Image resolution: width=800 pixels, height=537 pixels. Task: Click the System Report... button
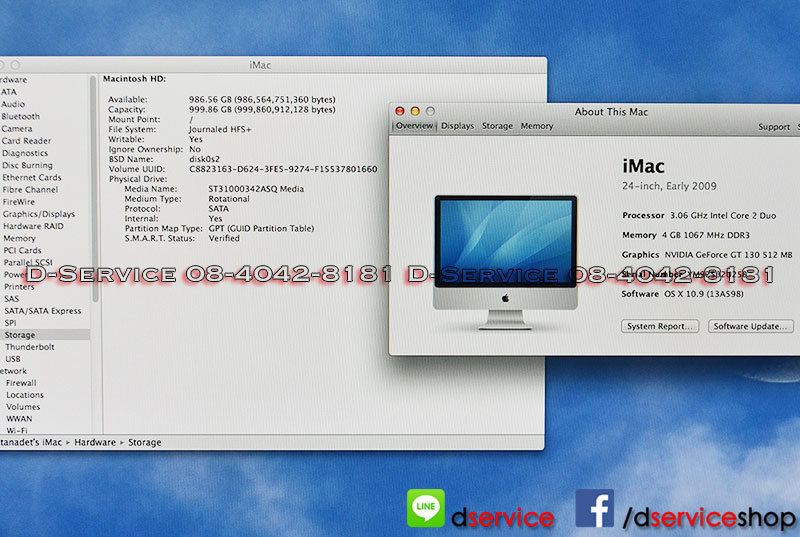coord(659,326)
